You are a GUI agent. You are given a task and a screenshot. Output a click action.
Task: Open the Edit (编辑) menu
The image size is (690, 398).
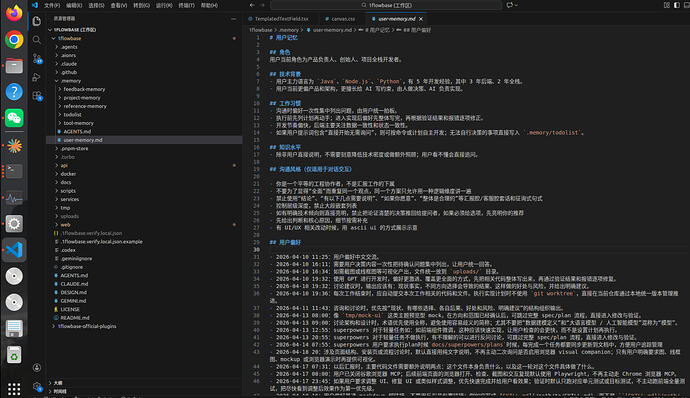point(74,5)
